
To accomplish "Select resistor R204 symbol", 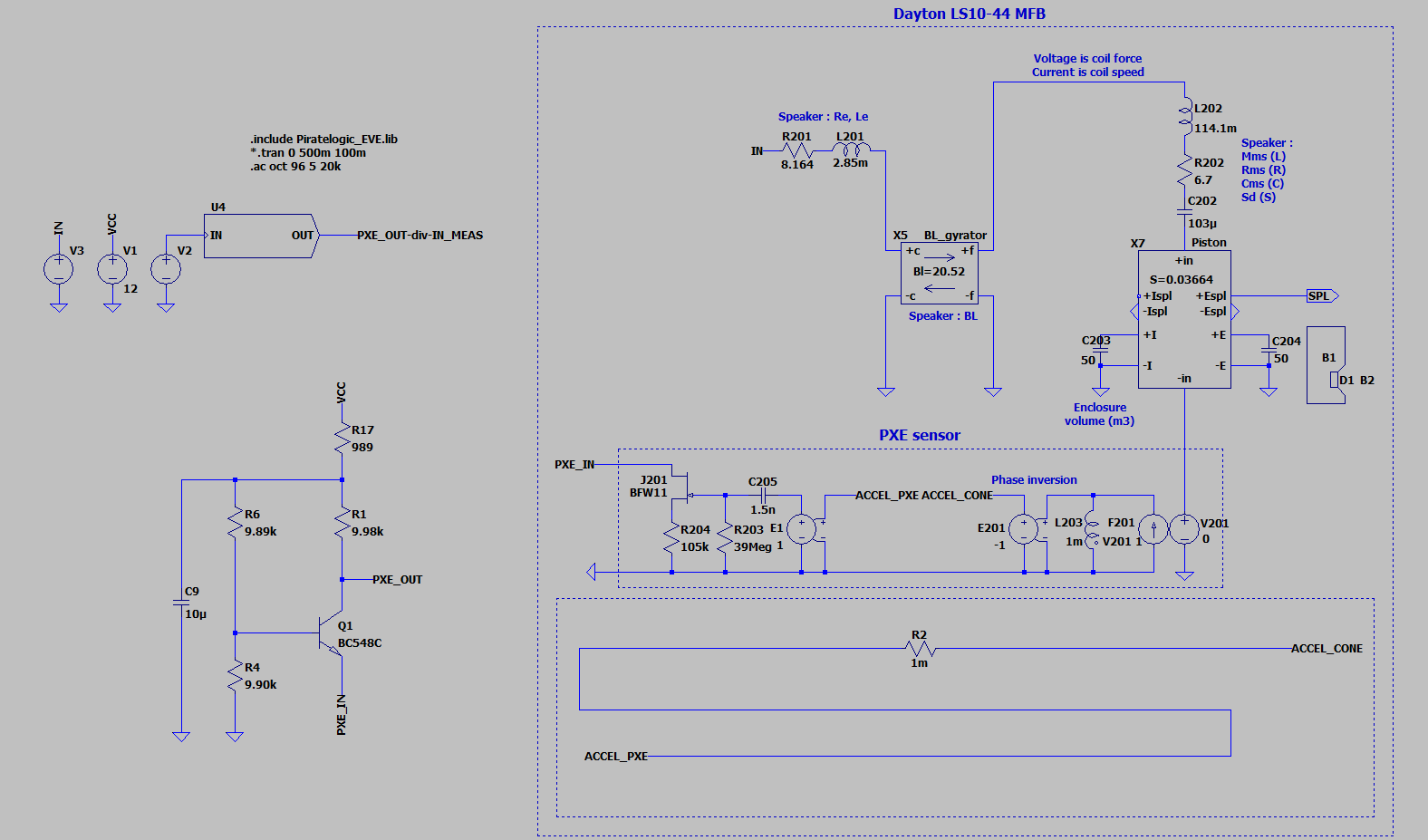I will pyautogui.click(x=671, y=539).
